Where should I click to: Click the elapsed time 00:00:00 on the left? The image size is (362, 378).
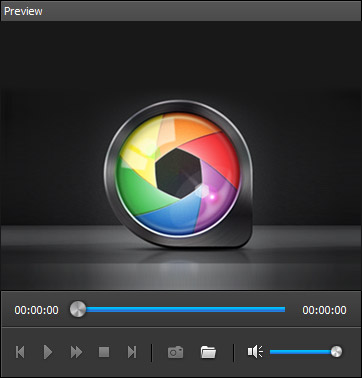click(36, 310)
